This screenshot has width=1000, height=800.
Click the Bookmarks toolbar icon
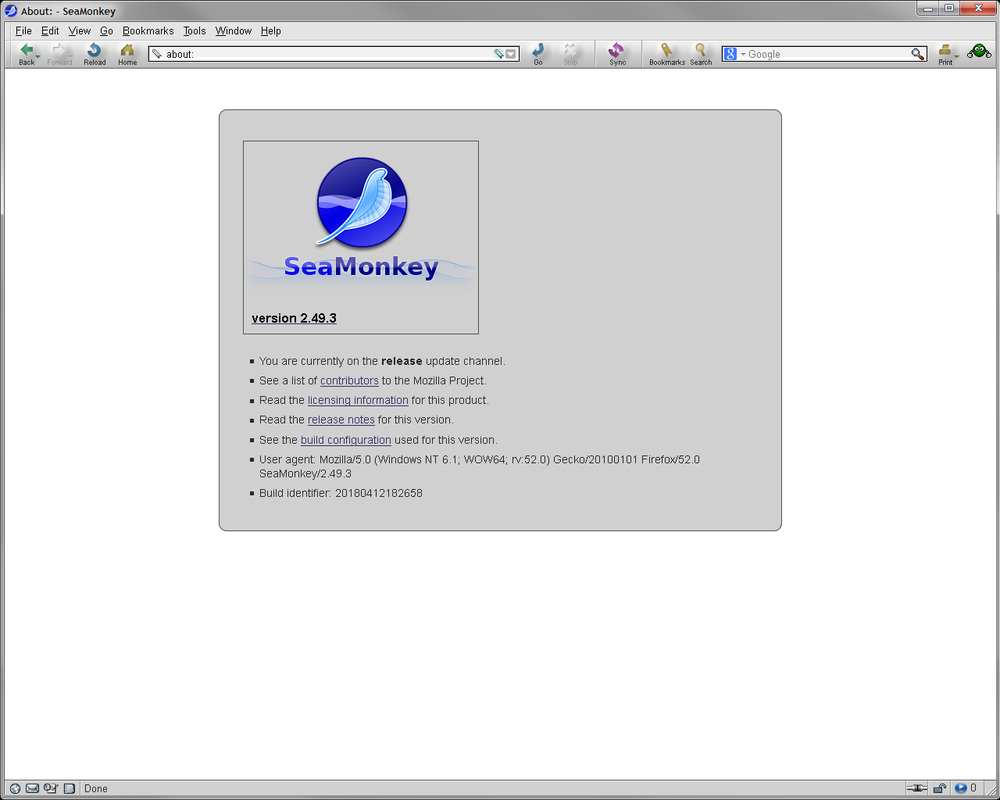coord(666,54)
